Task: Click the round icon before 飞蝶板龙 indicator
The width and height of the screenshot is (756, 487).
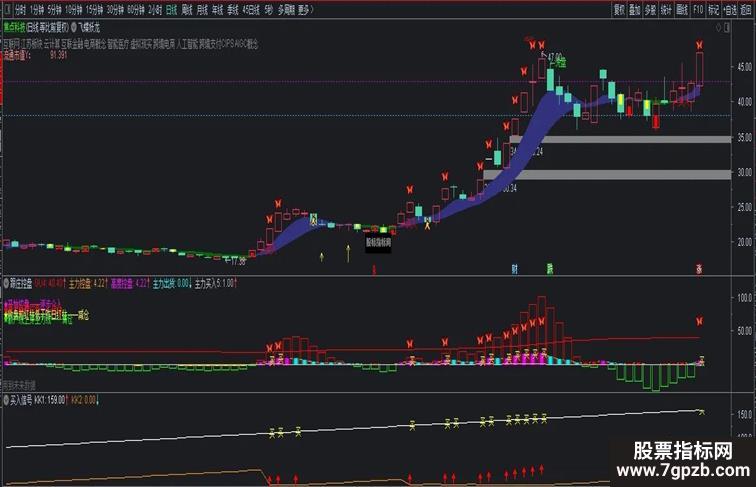Action: 74,27
